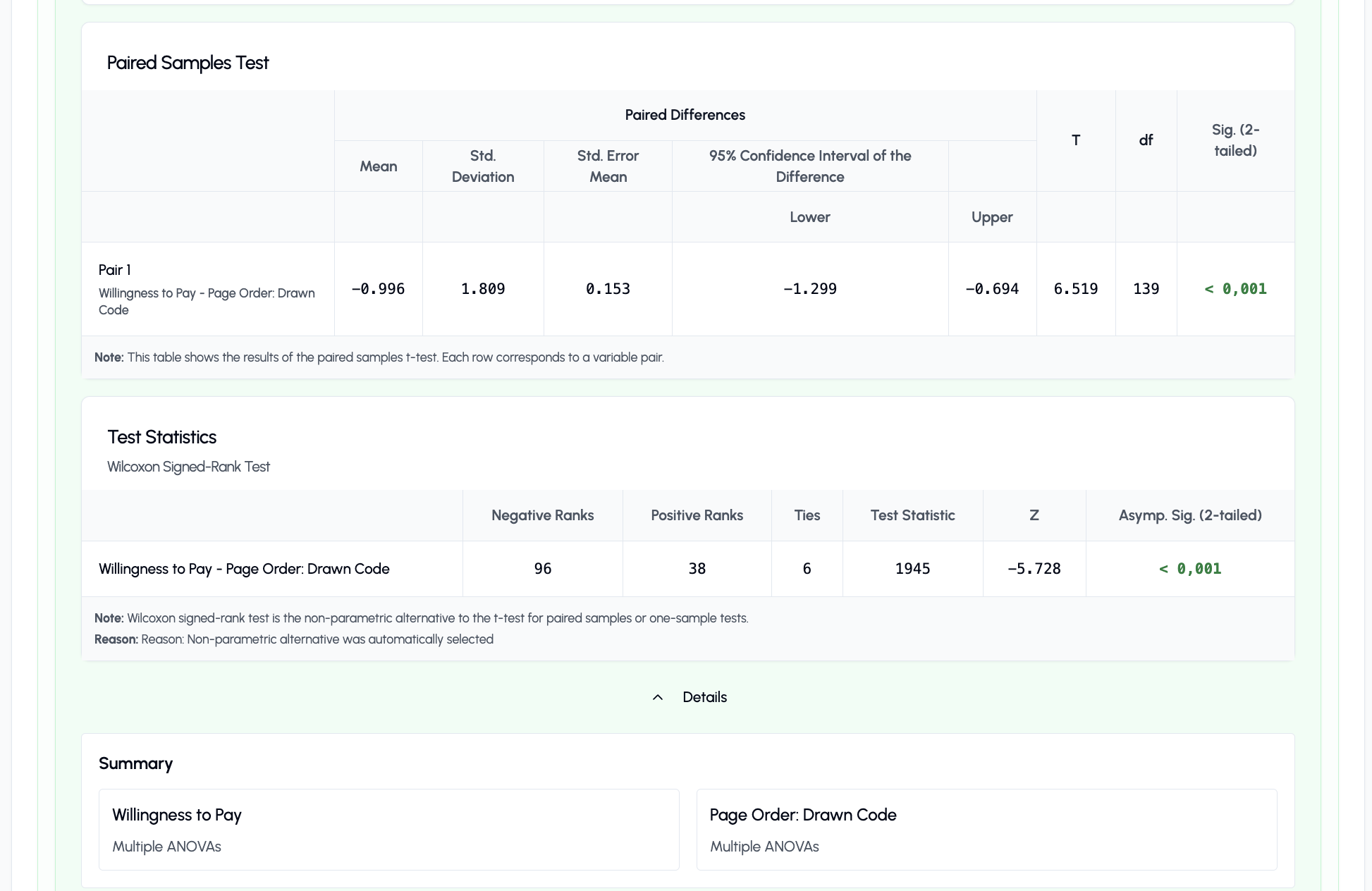Select the df value 139
The width and height of the screenshot is (1372, 891).
pyautogui.click(x=1146, y=289)
